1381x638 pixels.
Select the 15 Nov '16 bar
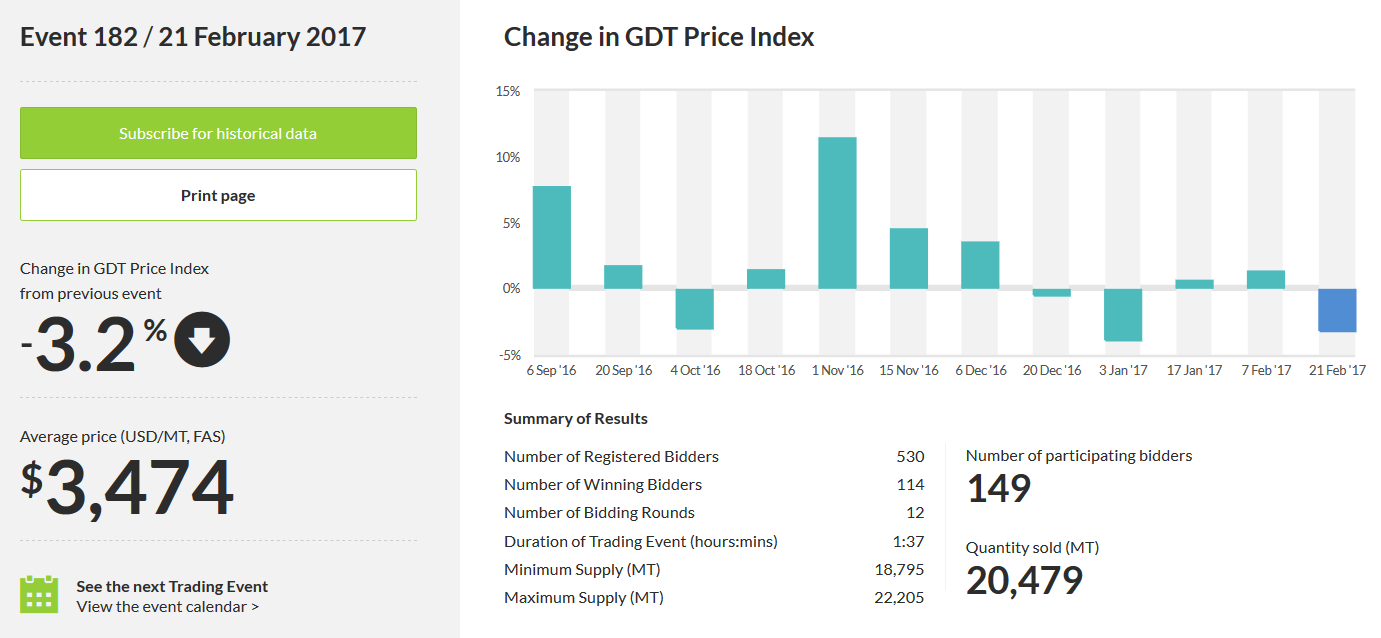(909, 259)
